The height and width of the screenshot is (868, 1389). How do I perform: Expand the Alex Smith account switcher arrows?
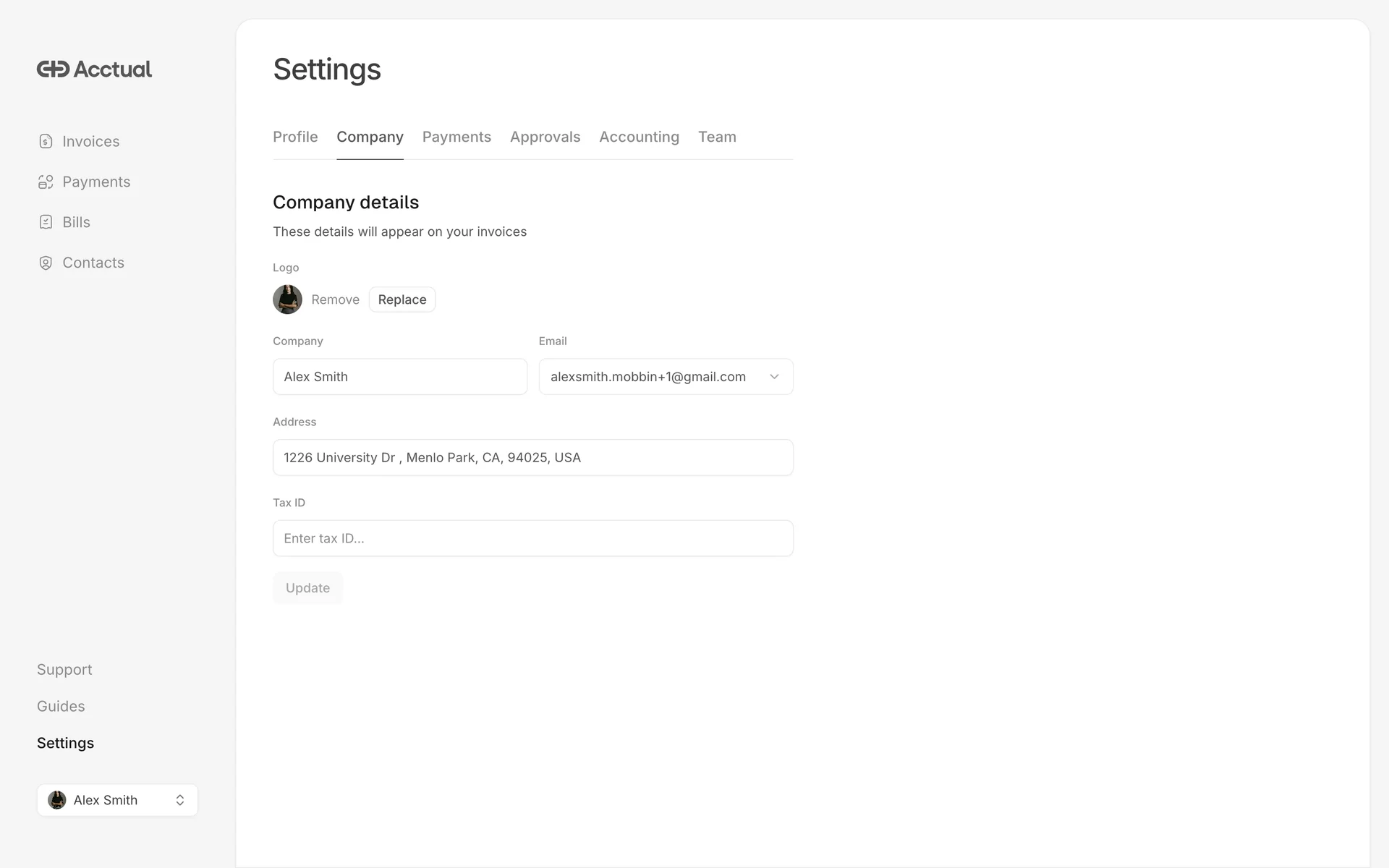tap(180, 800)
